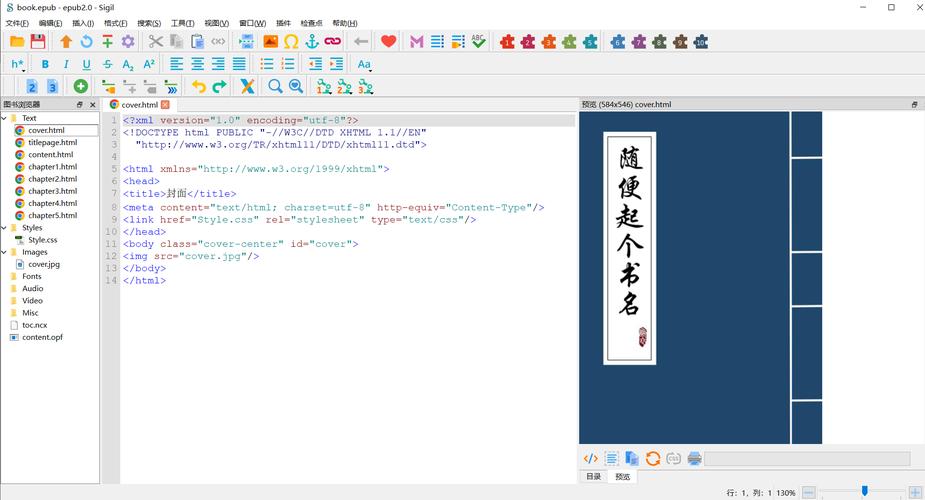Open the 插入(I) menu

tap(83, 23)
